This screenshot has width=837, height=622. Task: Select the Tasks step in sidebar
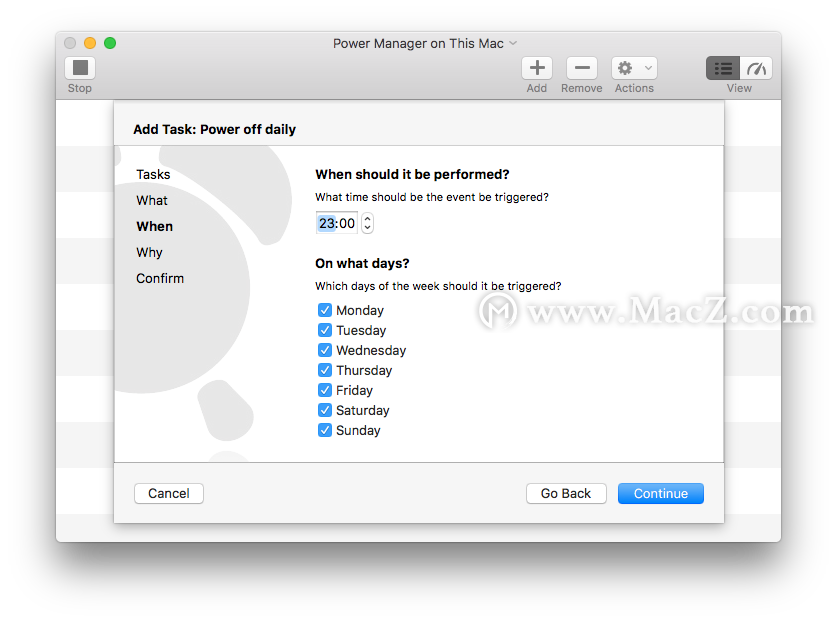pyautogui.click(x=153, y=175)
